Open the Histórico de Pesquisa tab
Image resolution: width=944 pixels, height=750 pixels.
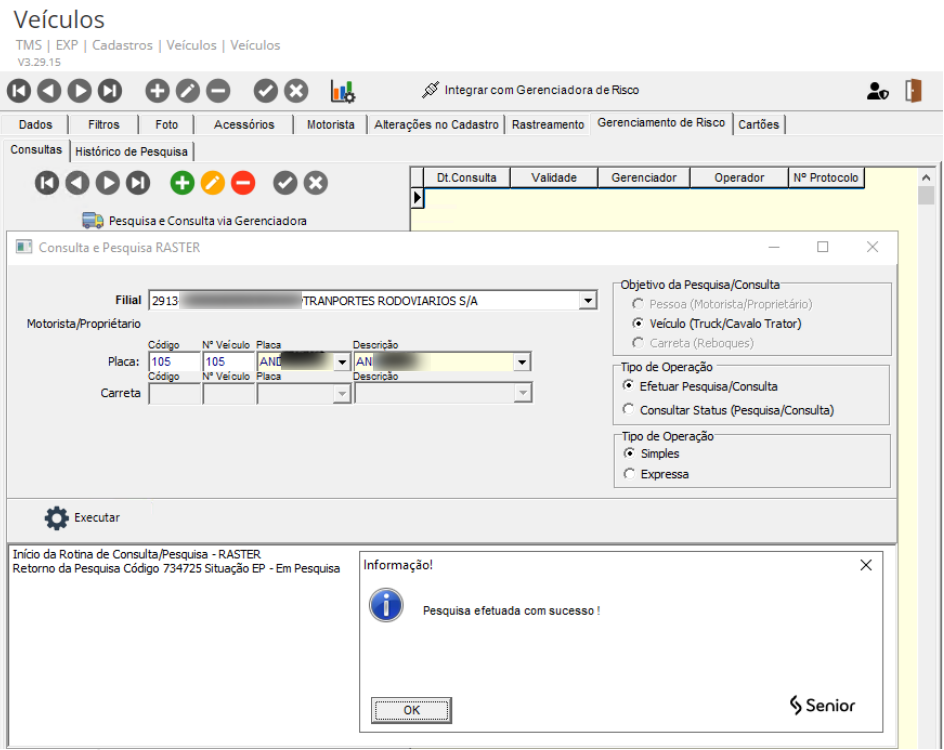132,151
